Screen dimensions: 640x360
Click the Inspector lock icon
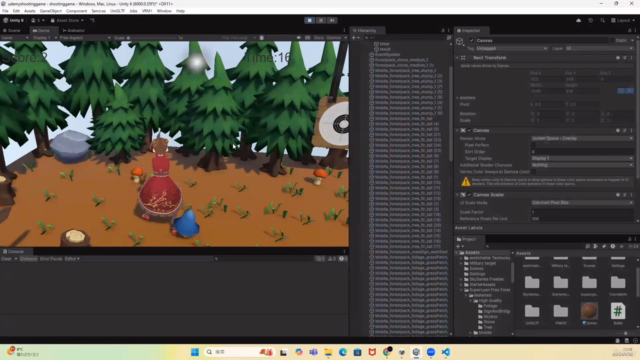pyautogui.click(x=629, y=31)
